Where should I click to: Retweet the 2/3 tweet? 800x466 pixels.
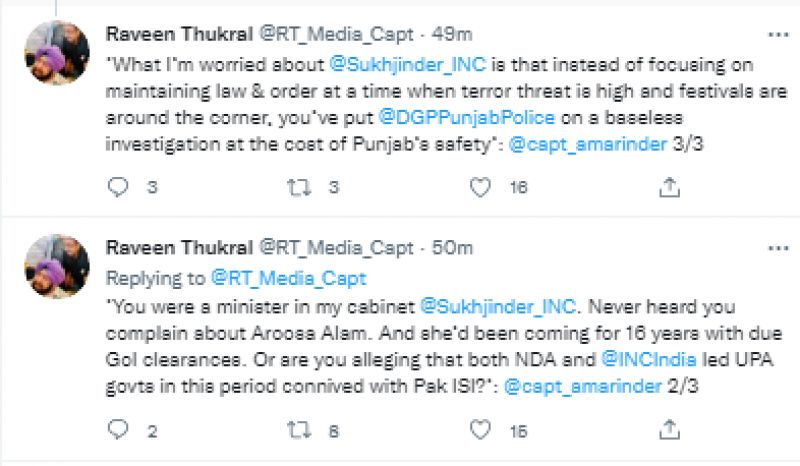297,430
